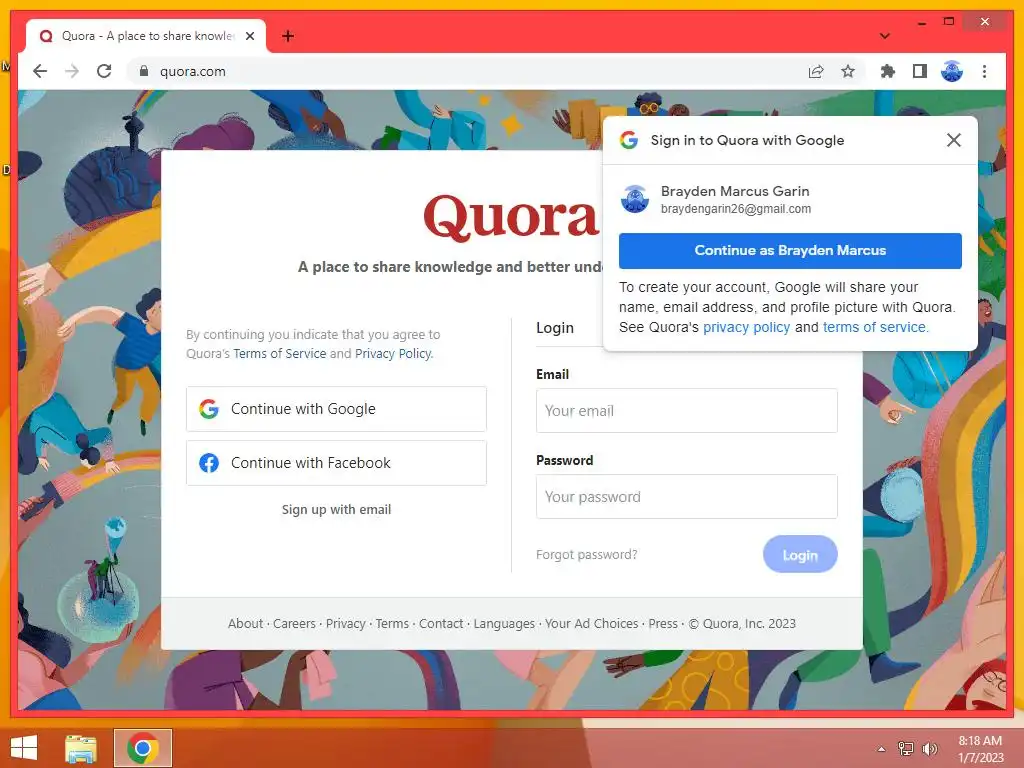Open the Languages footer link
1024x768 pixels.
pos(504,624)
